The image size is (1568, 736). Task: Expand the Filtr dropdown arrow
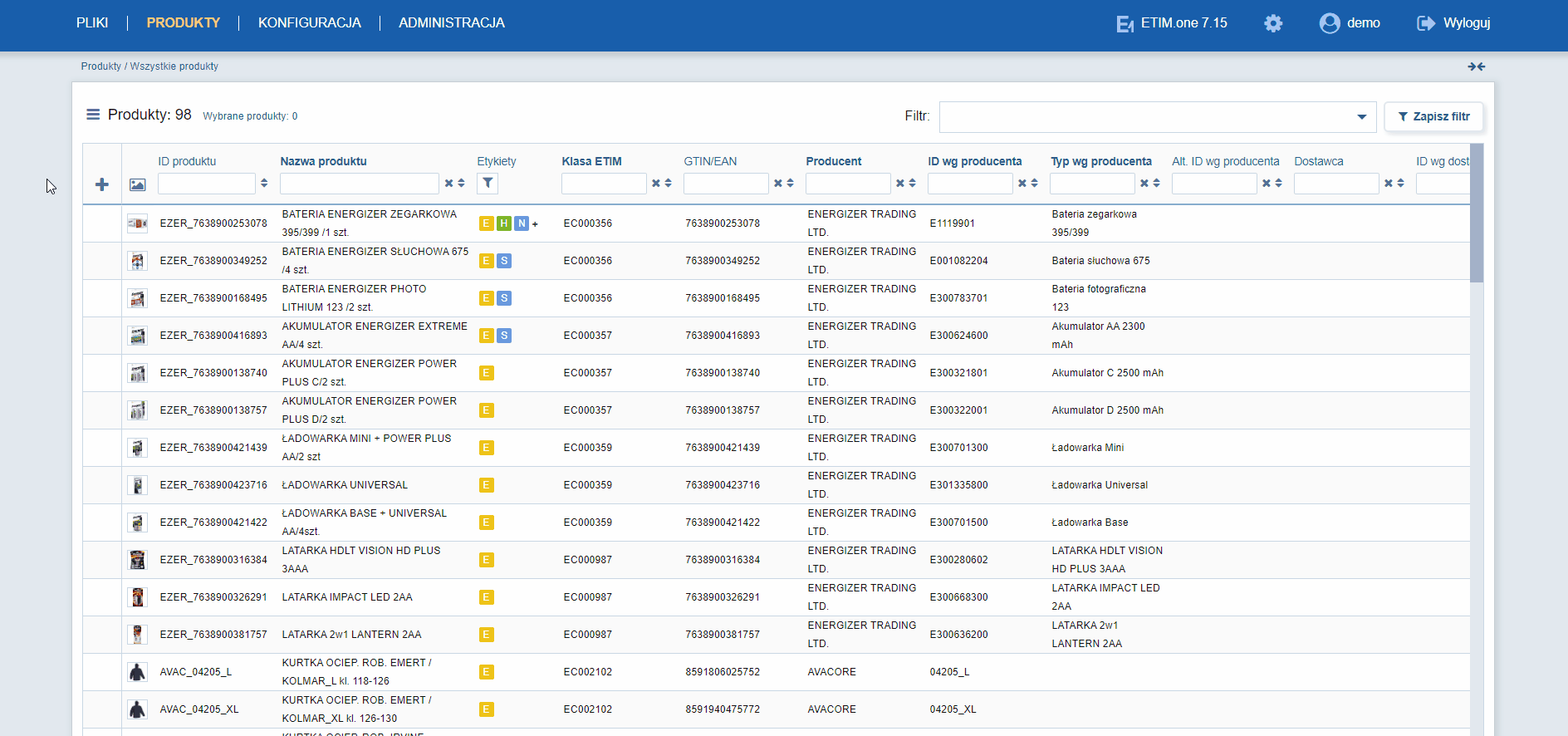[x=1362, y=117]
